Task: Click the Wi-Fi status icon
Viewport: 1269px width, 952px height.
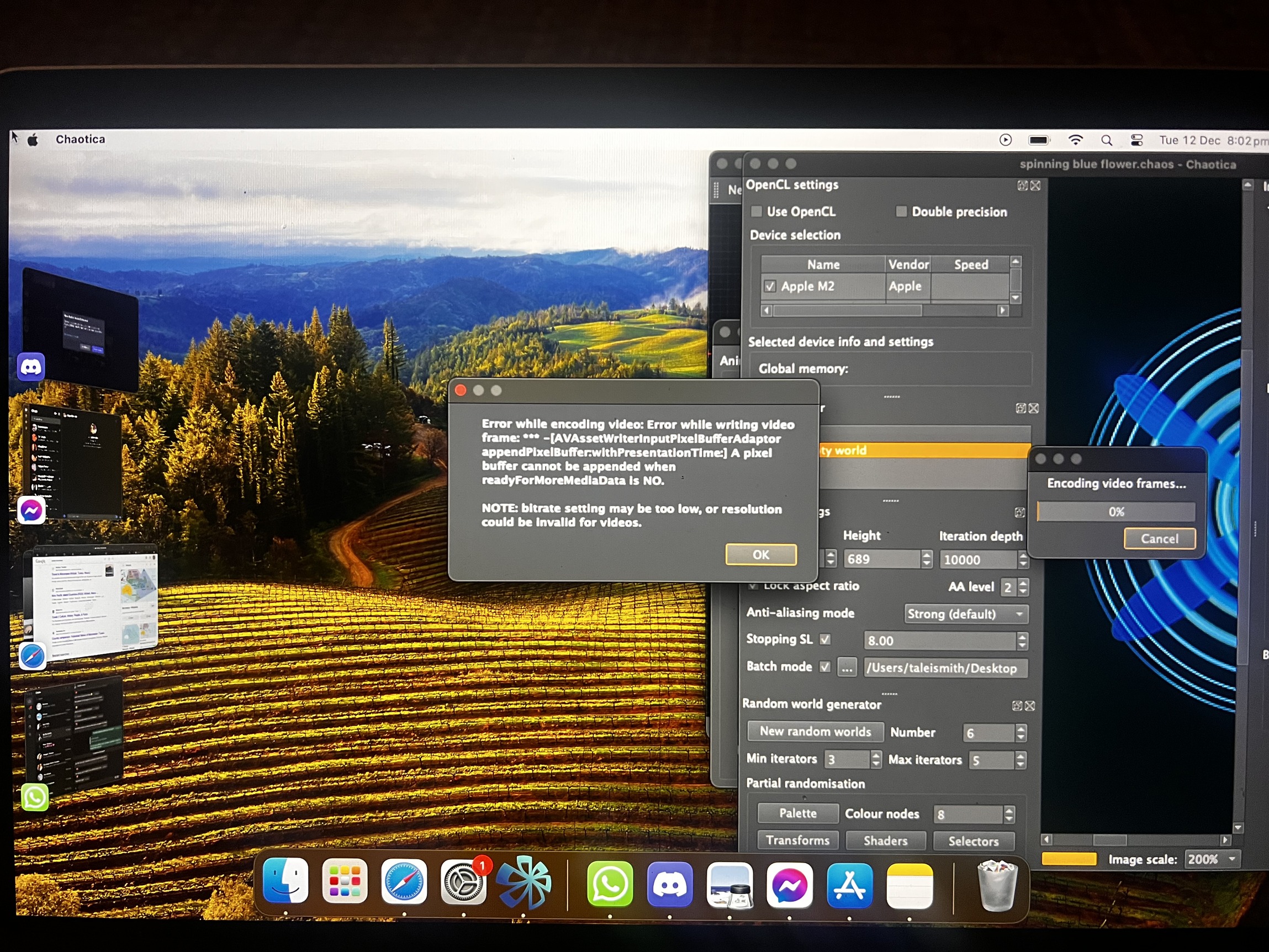Action: click(1076, 140)
